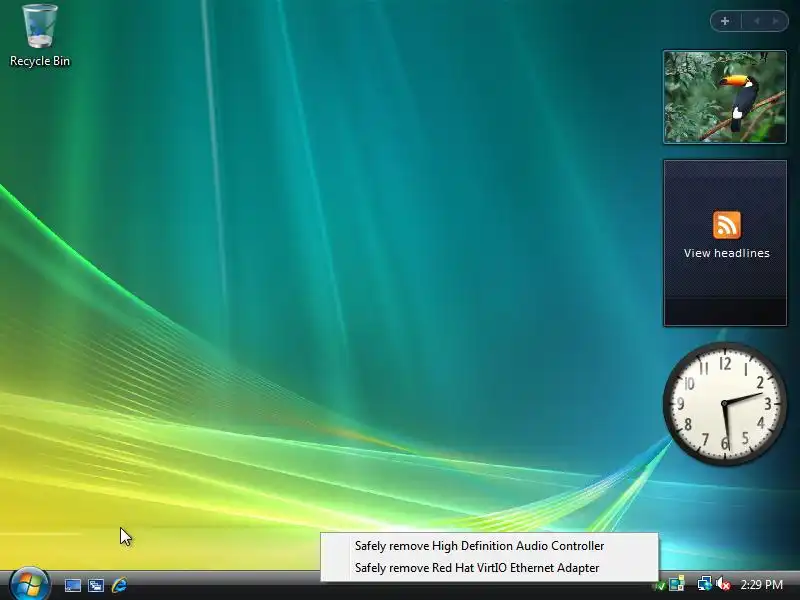Open the Windows Sidebar tray icon

[x=677, y=584]
